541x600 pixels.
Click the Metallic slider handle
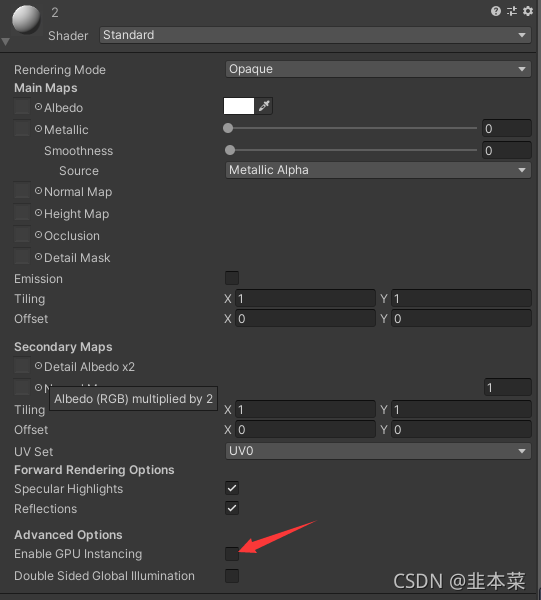[x=228, y=128]
